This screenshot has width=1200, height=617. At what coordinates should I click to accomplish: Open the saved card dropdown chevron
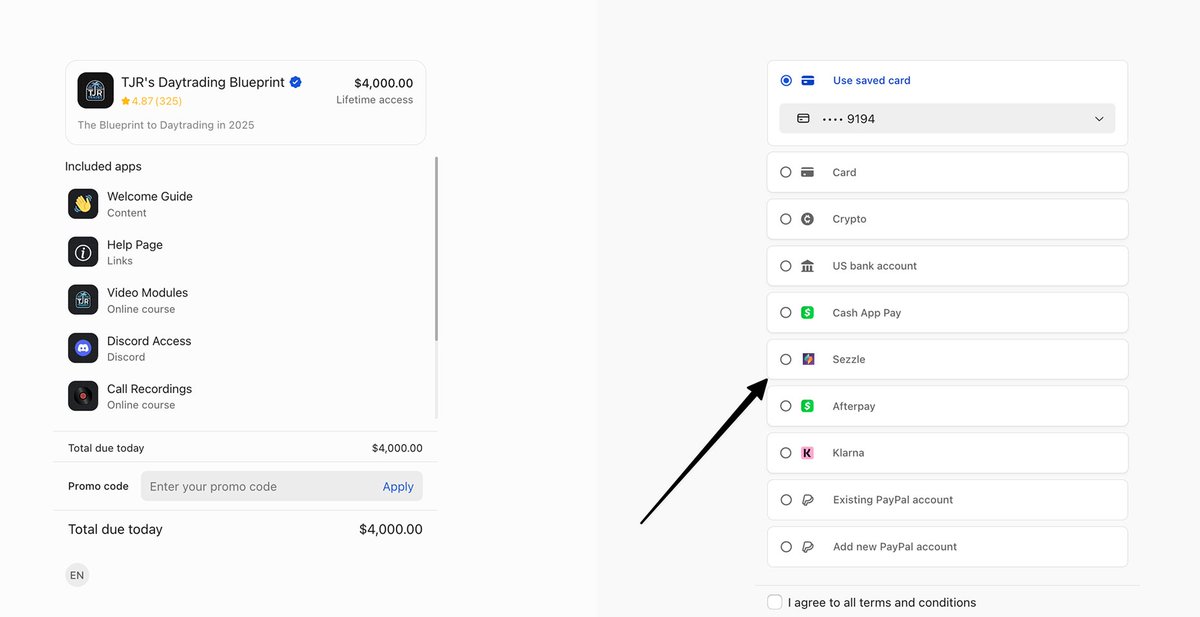pos(1099,119)
